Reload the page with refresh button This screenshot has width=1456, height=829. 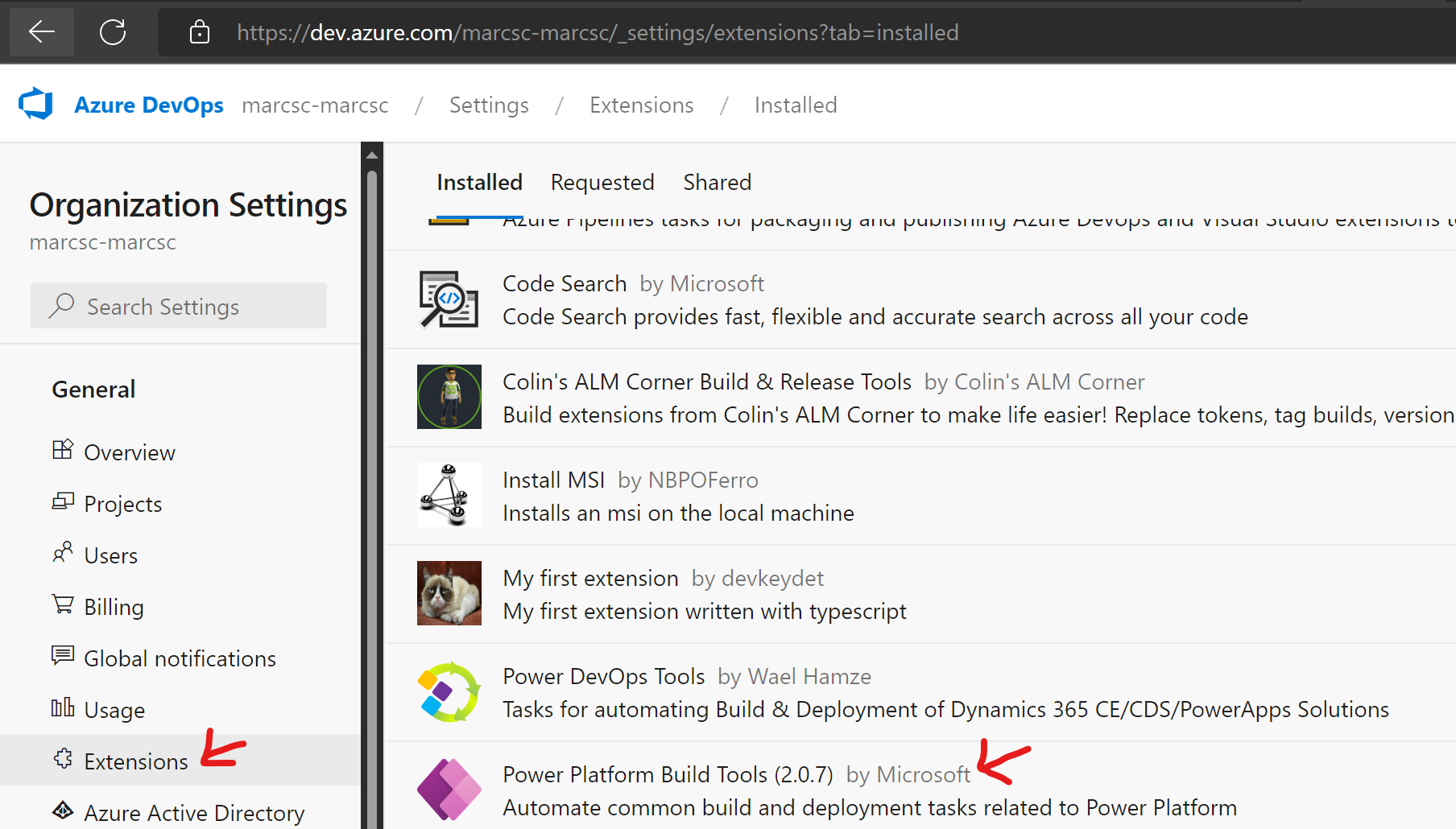tap(112, 32)
